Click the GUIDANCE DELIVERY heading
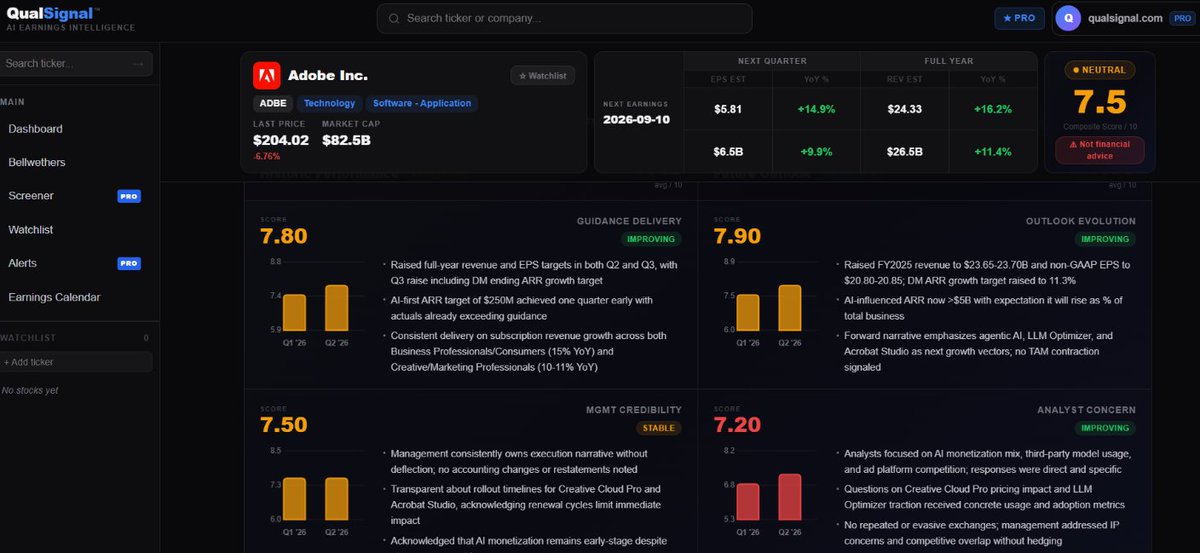This screenshot has width=1200, height=553. point(629,221)
